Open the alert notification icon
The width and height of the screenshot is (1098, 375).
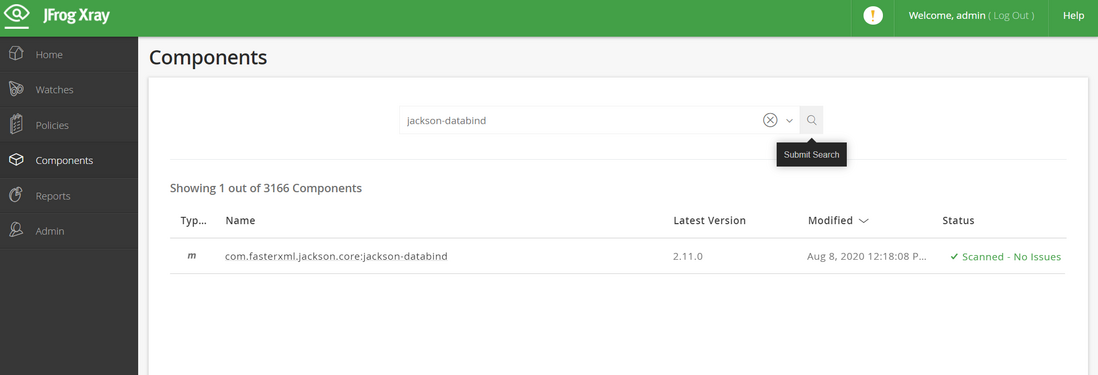(x=873, y=15)
